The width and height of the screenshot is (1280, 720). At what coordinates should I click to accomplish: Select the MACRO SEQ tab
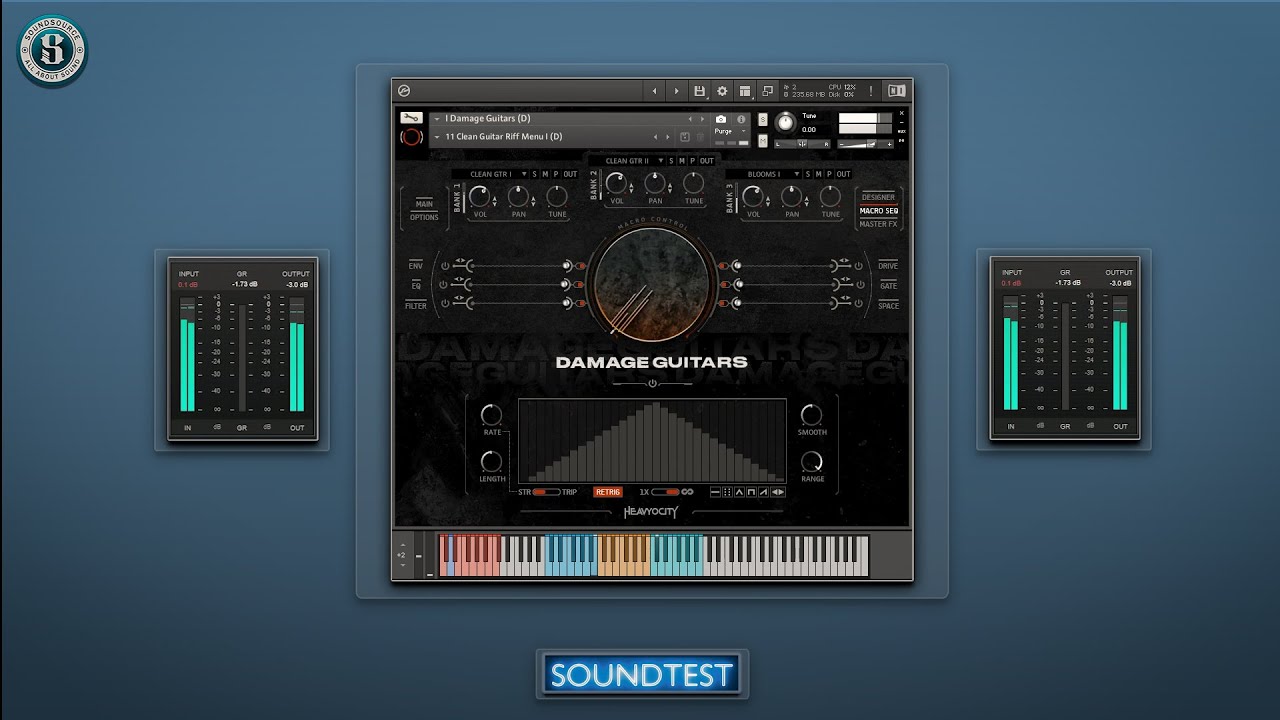pos(879,211)
